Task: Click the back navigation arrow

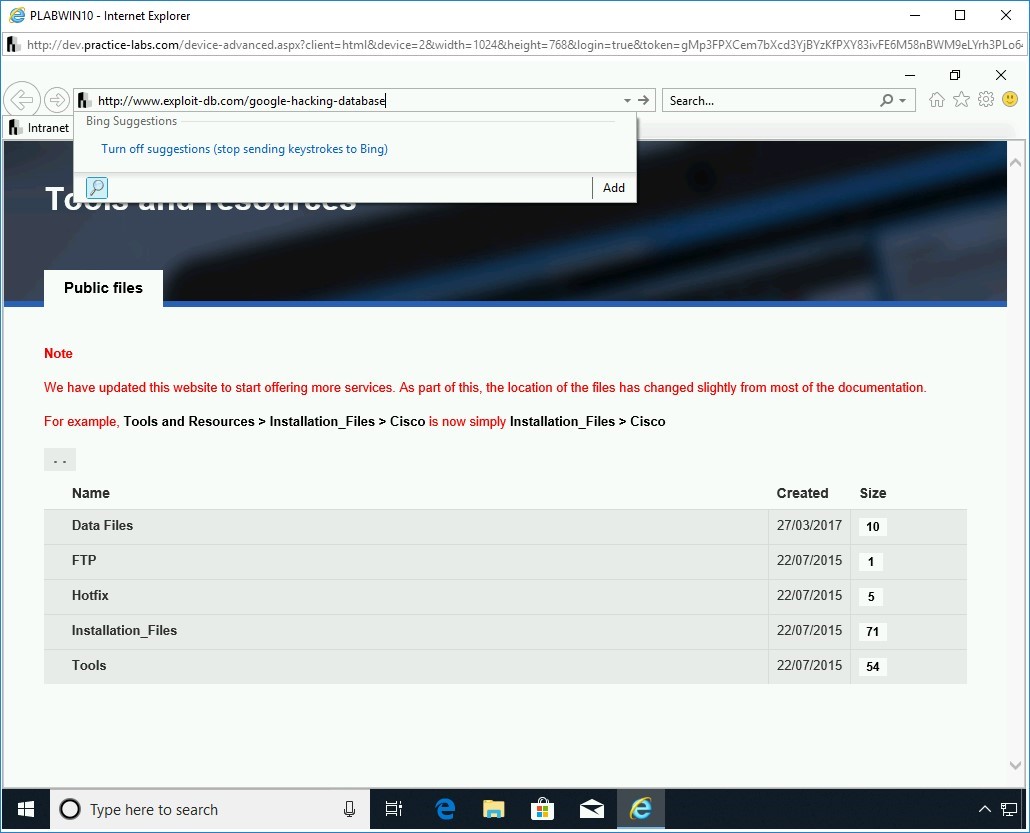Action: tap(22, 99)
